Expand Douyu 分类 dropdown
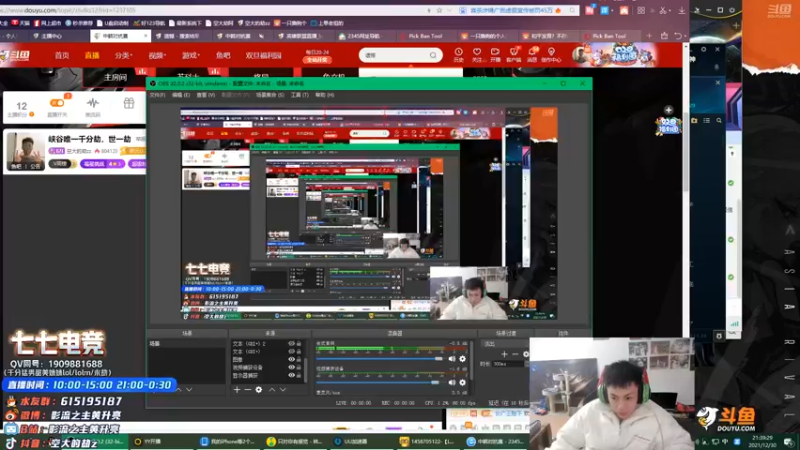The image size is (800, 450). (x=123, y=55)
